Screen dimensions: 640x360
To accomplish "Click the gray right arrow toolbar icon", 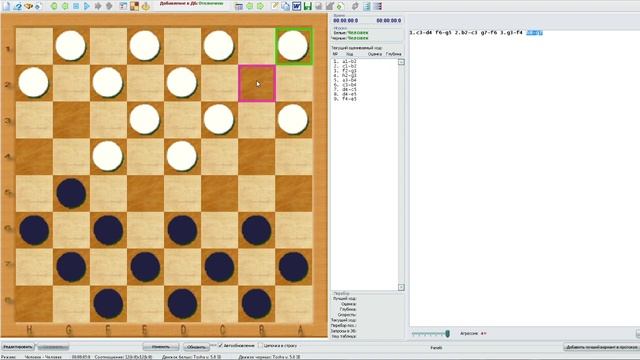I will 98,6.
